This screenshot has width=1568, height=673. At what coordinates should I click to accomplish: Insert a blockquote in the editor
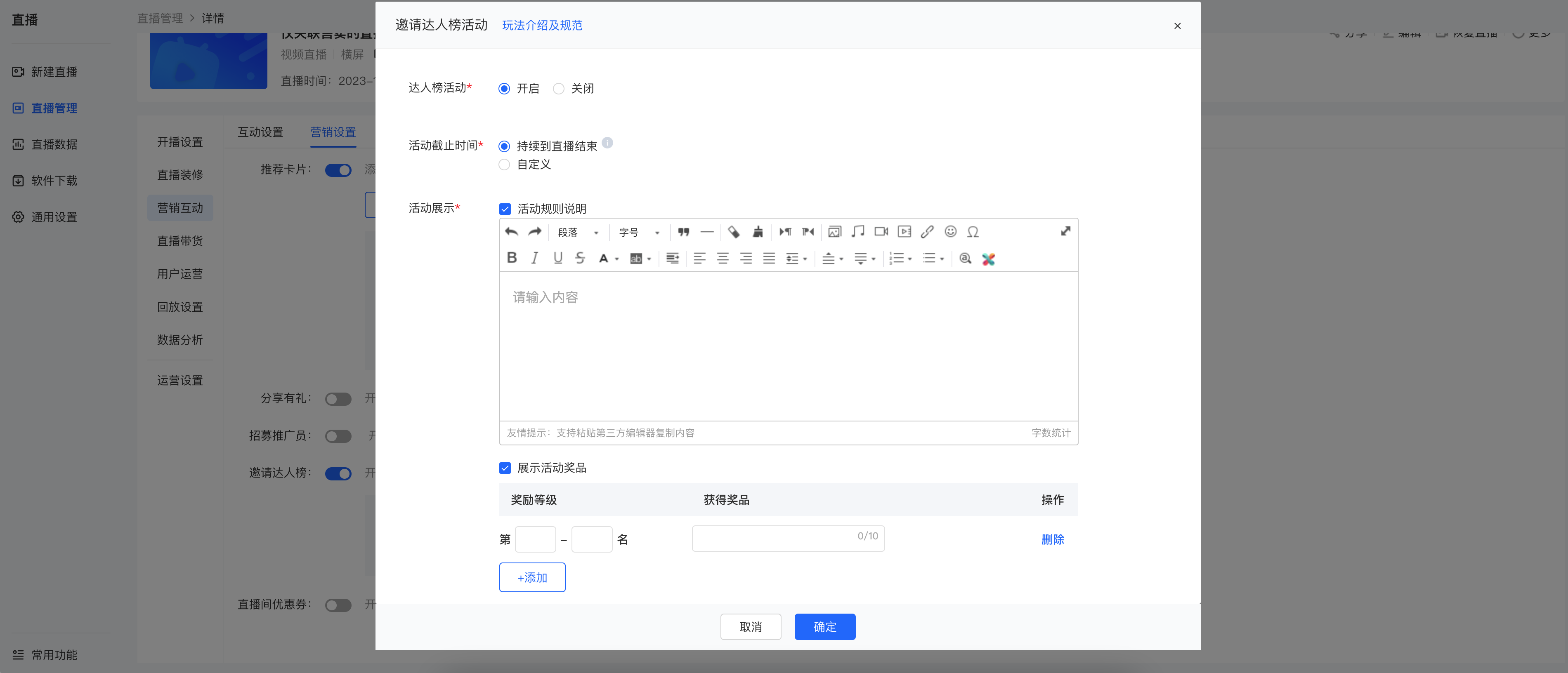pos(684,232)
